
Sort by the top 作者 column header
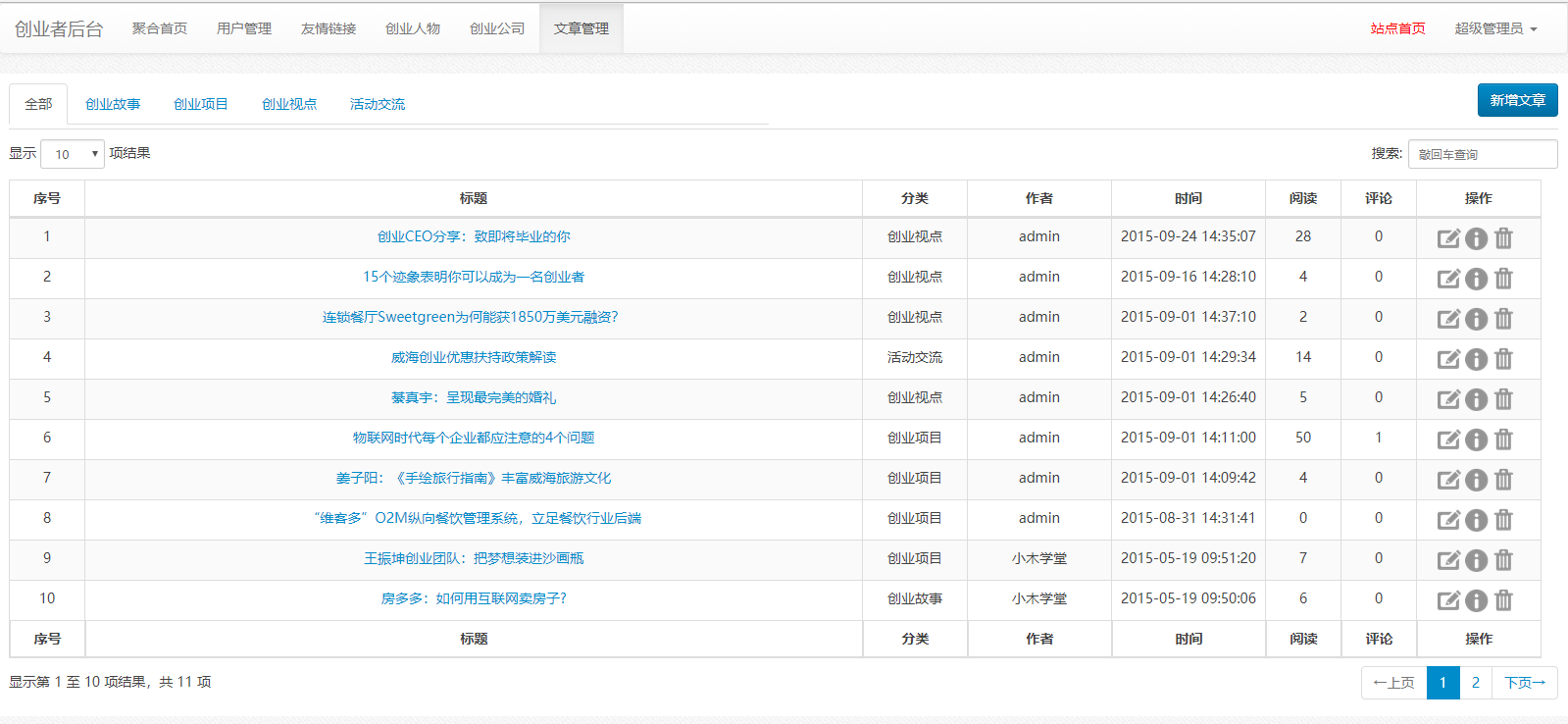click(1039, 198)
